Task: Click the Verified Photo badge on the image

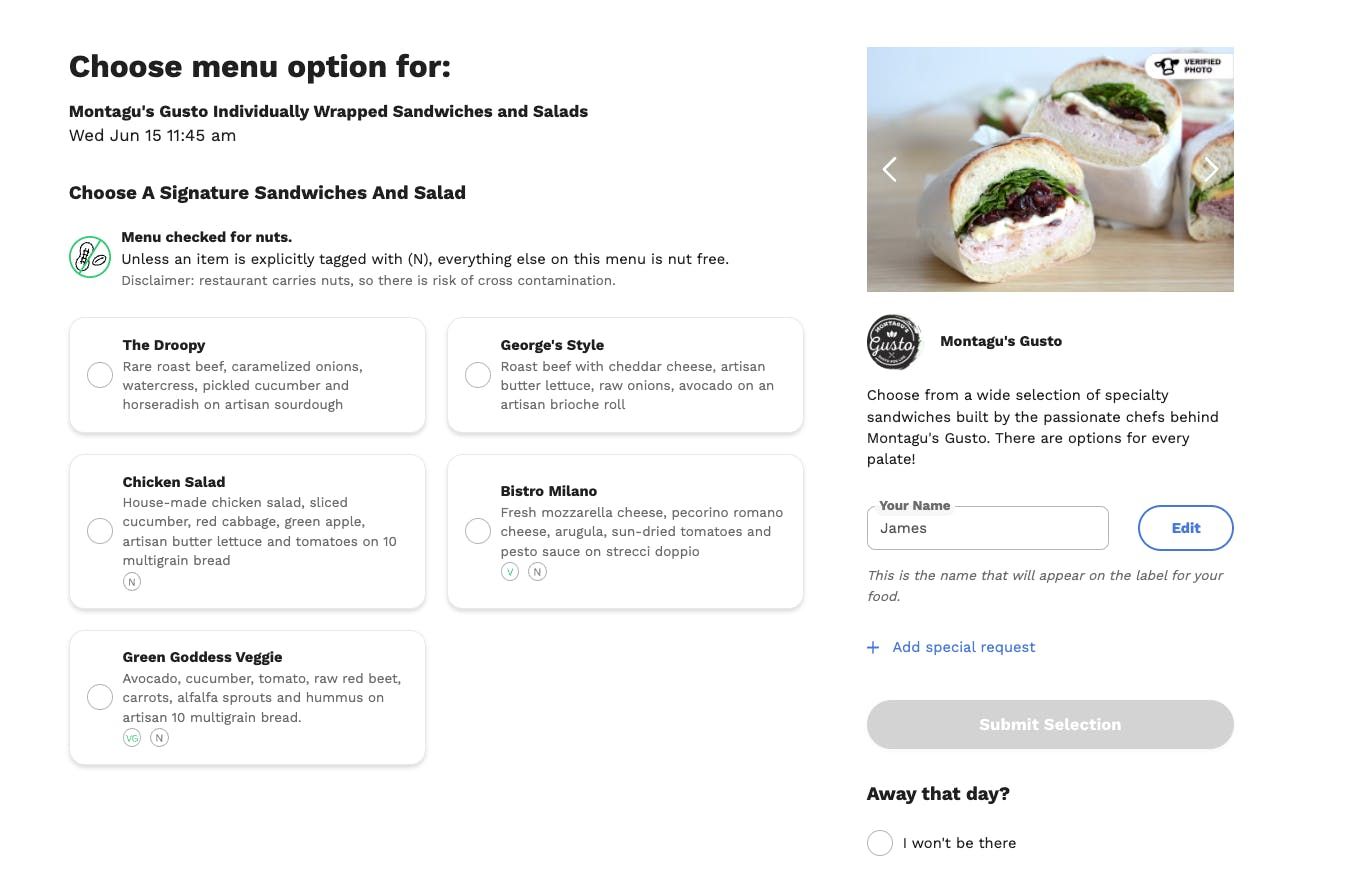Action: tap(1188, 67)
